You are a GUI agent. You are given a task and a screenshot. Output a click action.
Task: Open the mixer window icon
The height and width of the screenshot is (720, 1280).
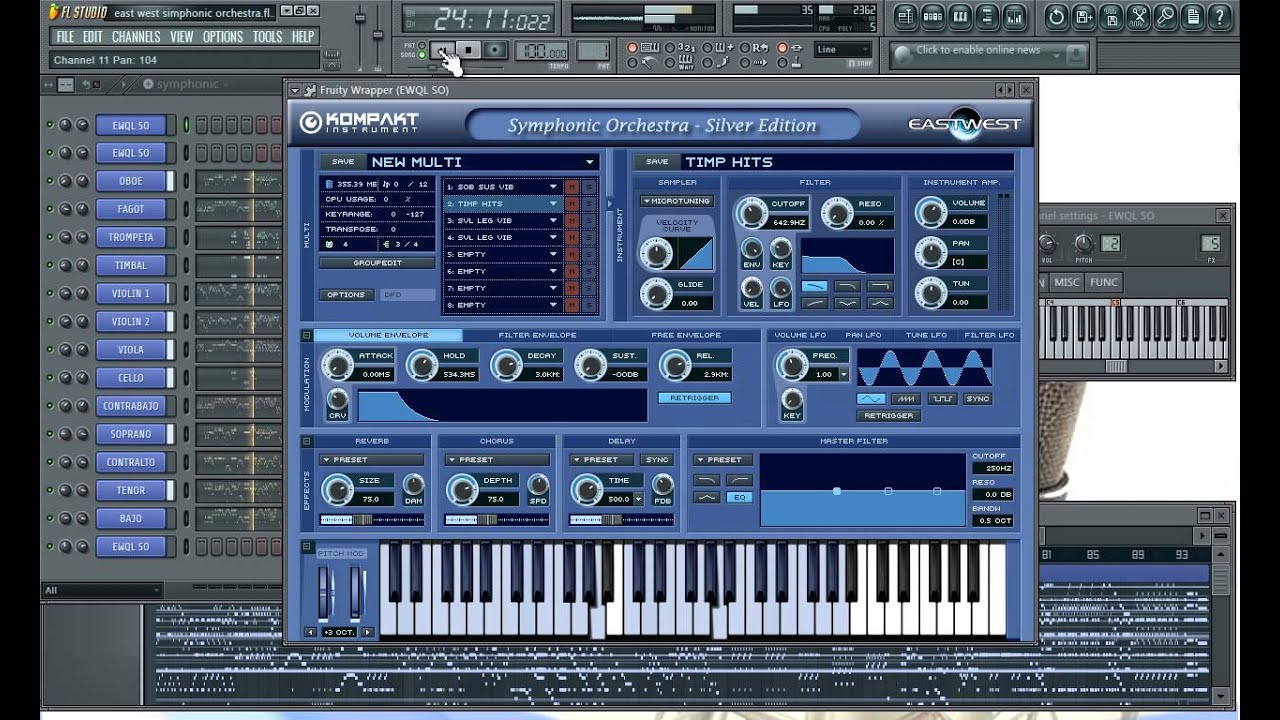pos(1016,16)
